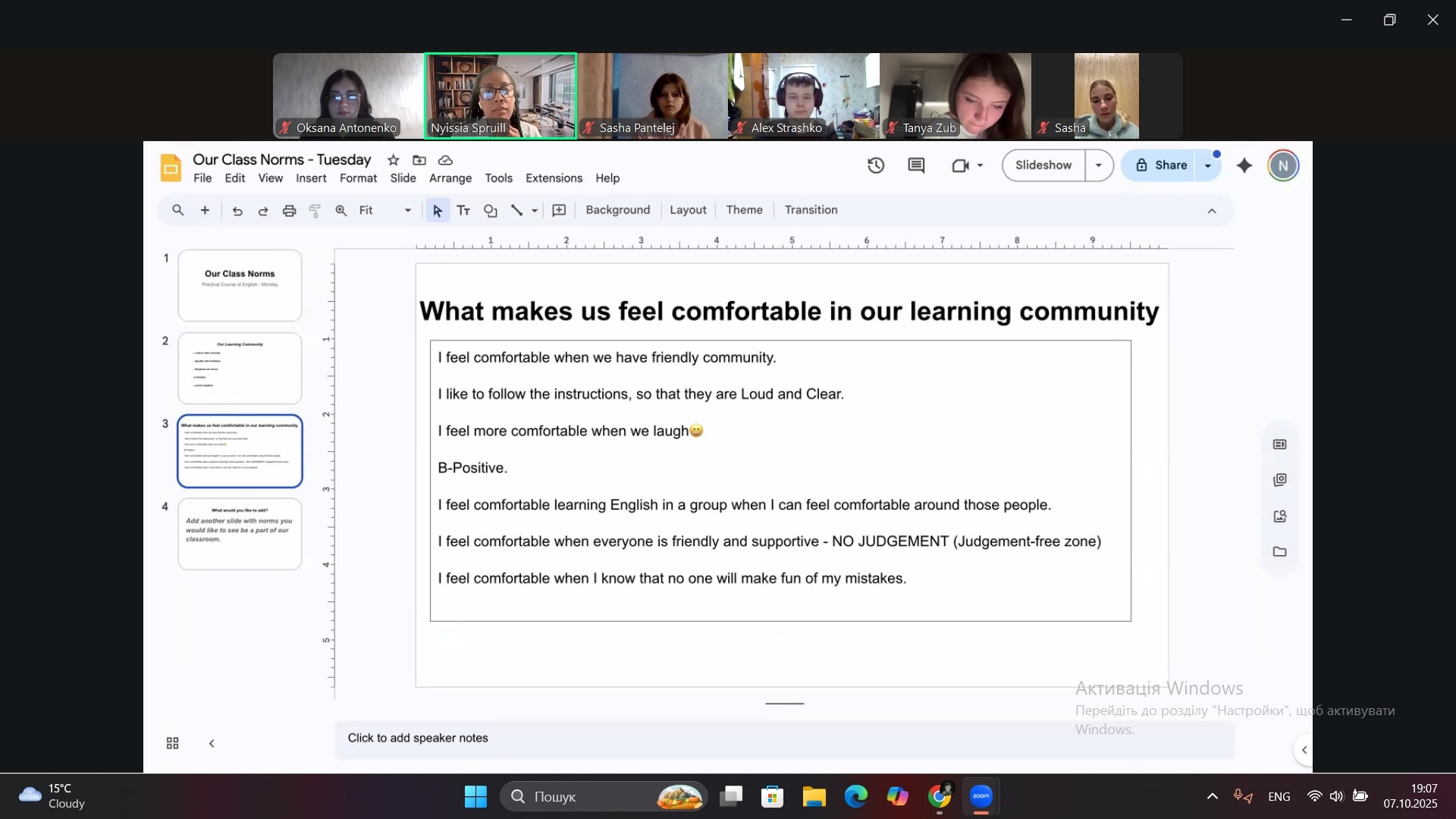Click the print icon in toolbar
Screen dimensions: 1456x819
pos(289,211)
